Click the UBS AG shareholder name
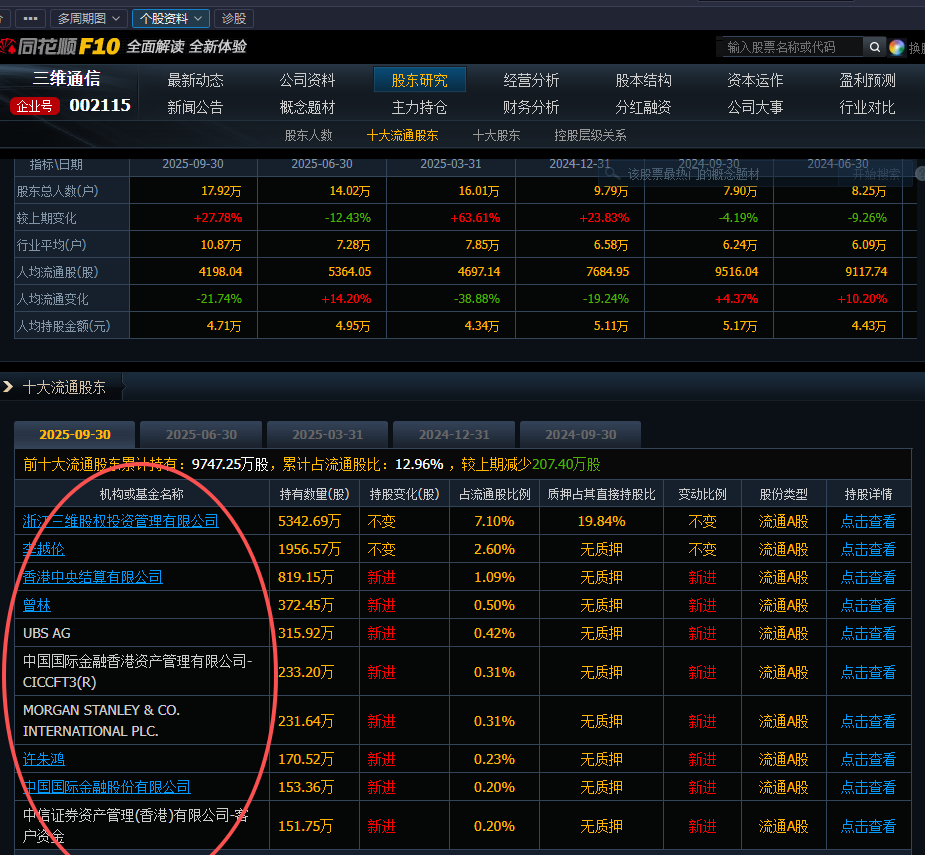The width and height of the screenshot is (925, 855). point(47,633)
